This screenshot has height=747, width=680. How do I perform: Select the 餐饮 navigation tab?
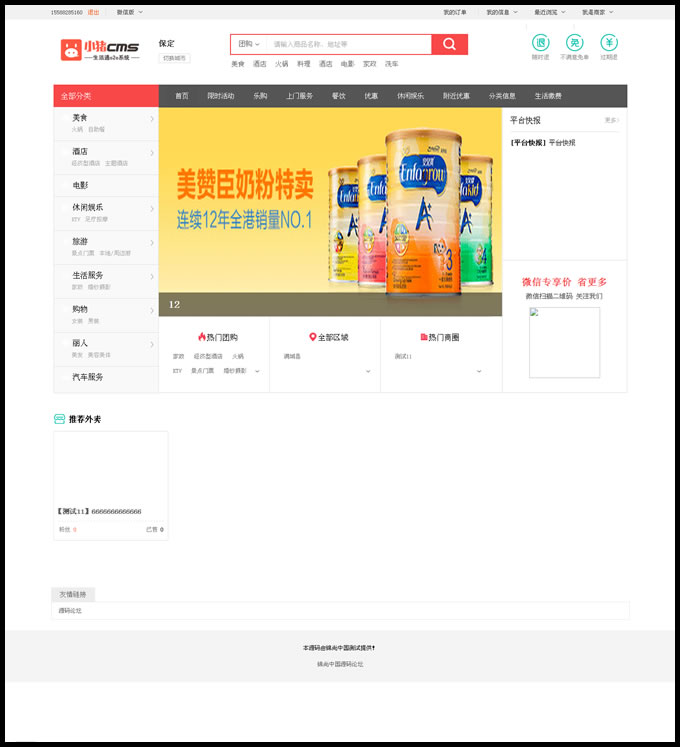click(x=339, y=96)
